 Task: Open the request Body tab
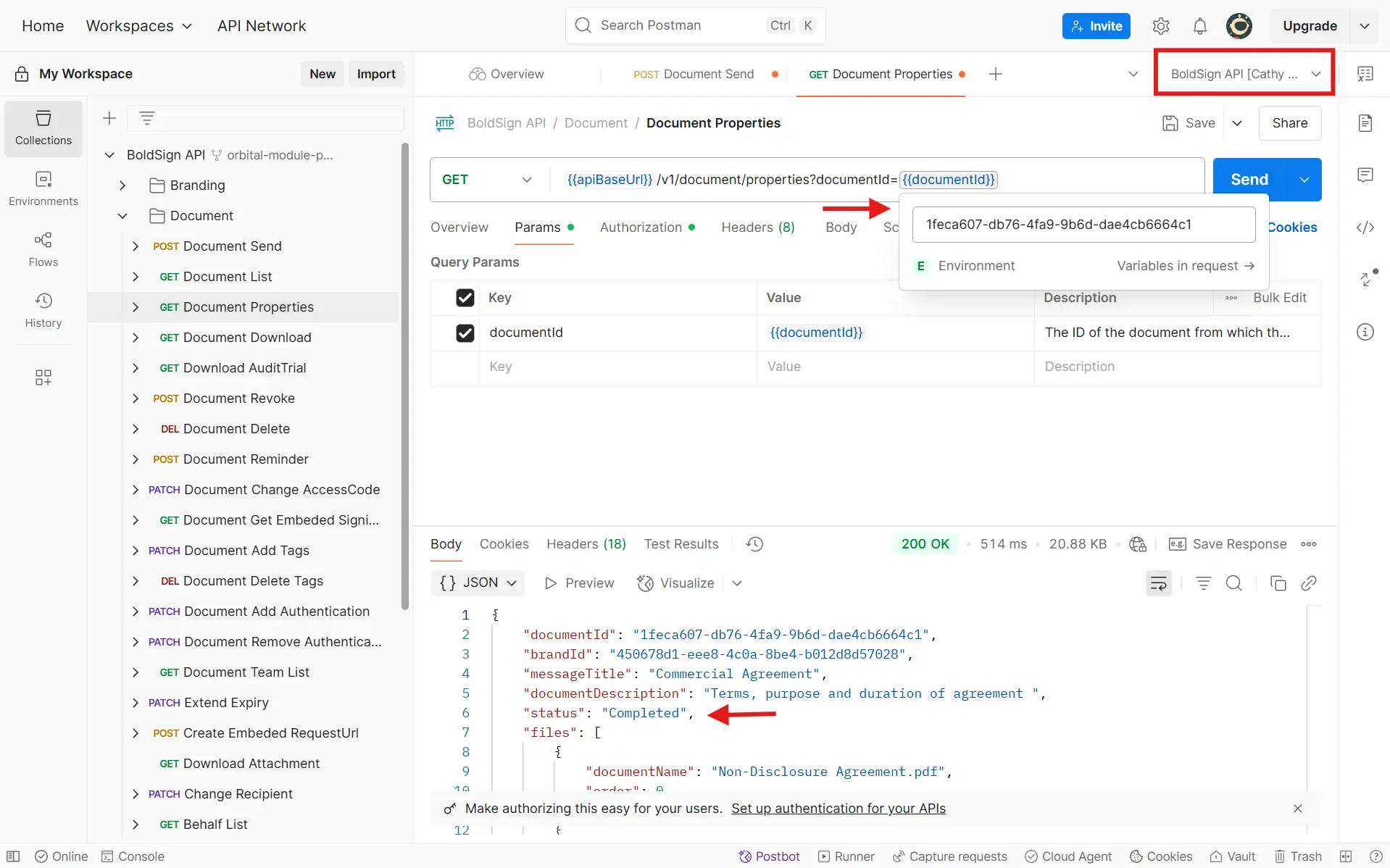tap(841, 228)
